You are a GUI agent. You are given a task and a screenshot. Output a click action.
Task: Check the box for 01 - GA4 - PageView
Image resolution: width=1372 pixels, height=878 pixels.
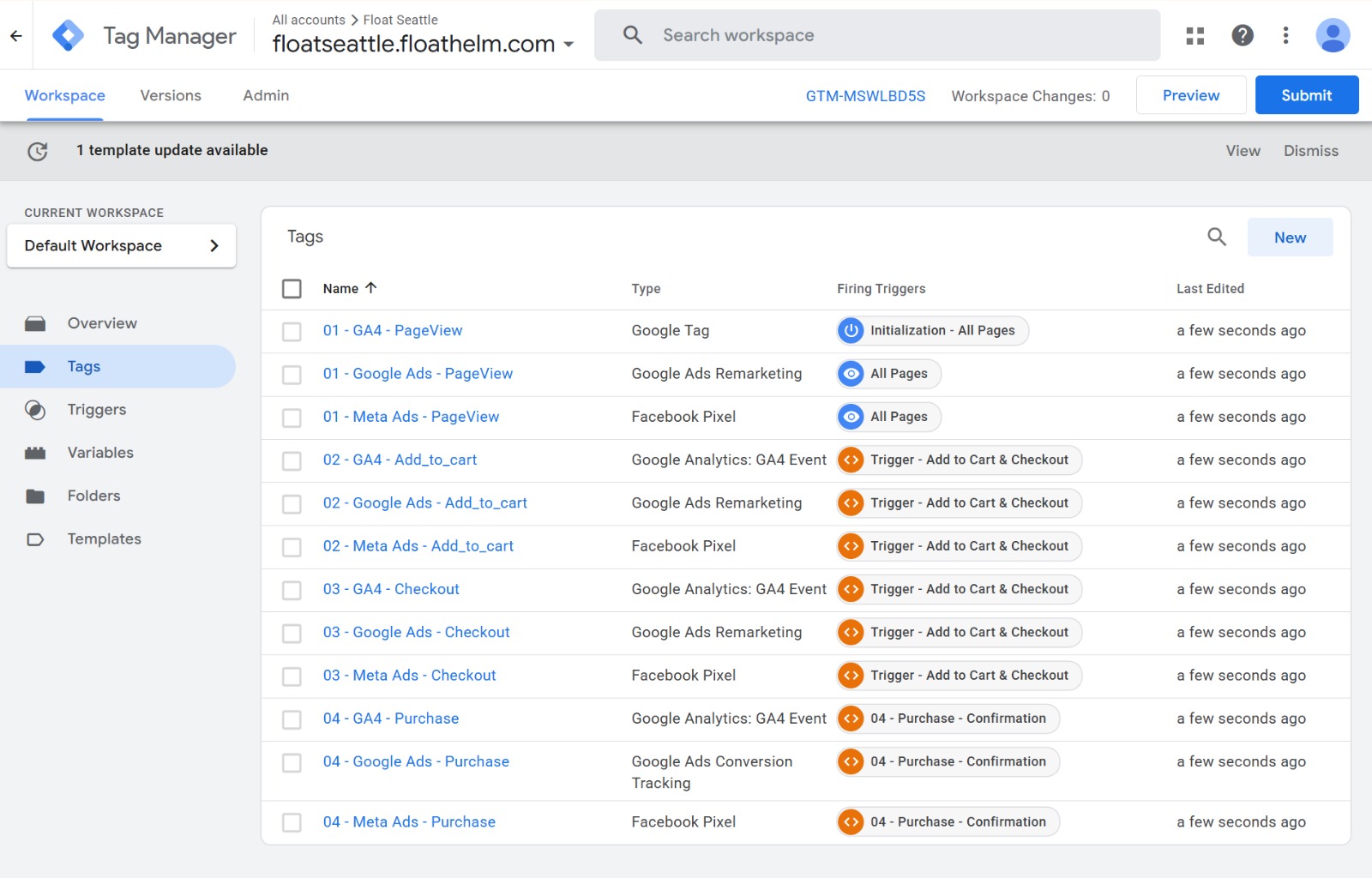[x=292, y=331]
